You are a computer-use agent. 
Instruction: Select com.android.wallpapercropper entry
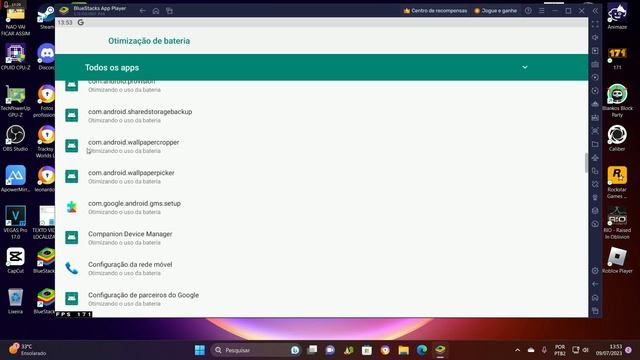coord(322,146)
